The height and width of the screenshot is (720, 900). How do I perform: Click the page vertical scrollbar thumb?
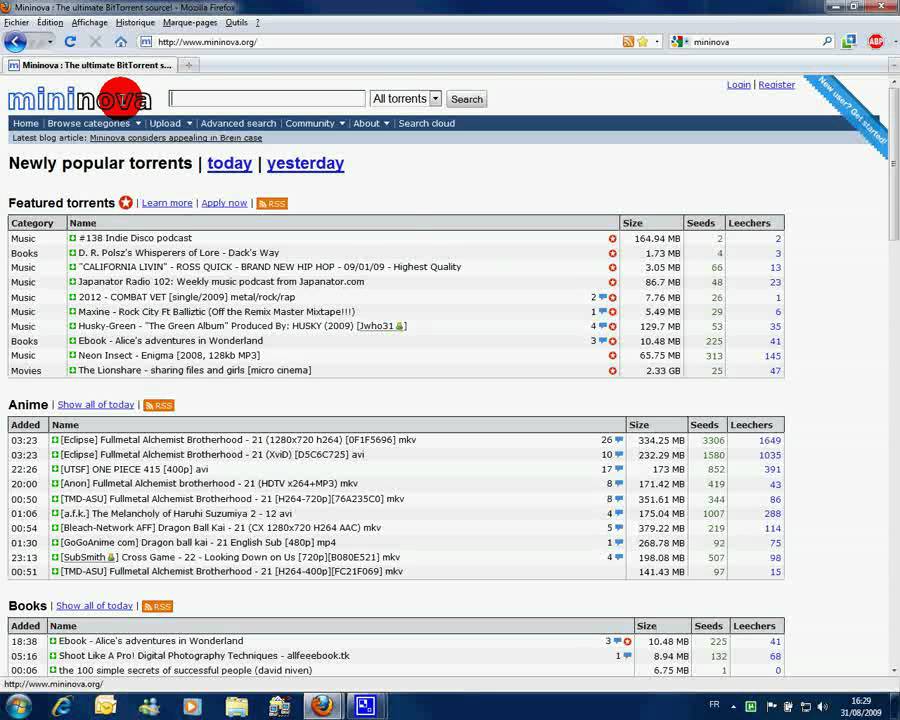pos(894,162)
